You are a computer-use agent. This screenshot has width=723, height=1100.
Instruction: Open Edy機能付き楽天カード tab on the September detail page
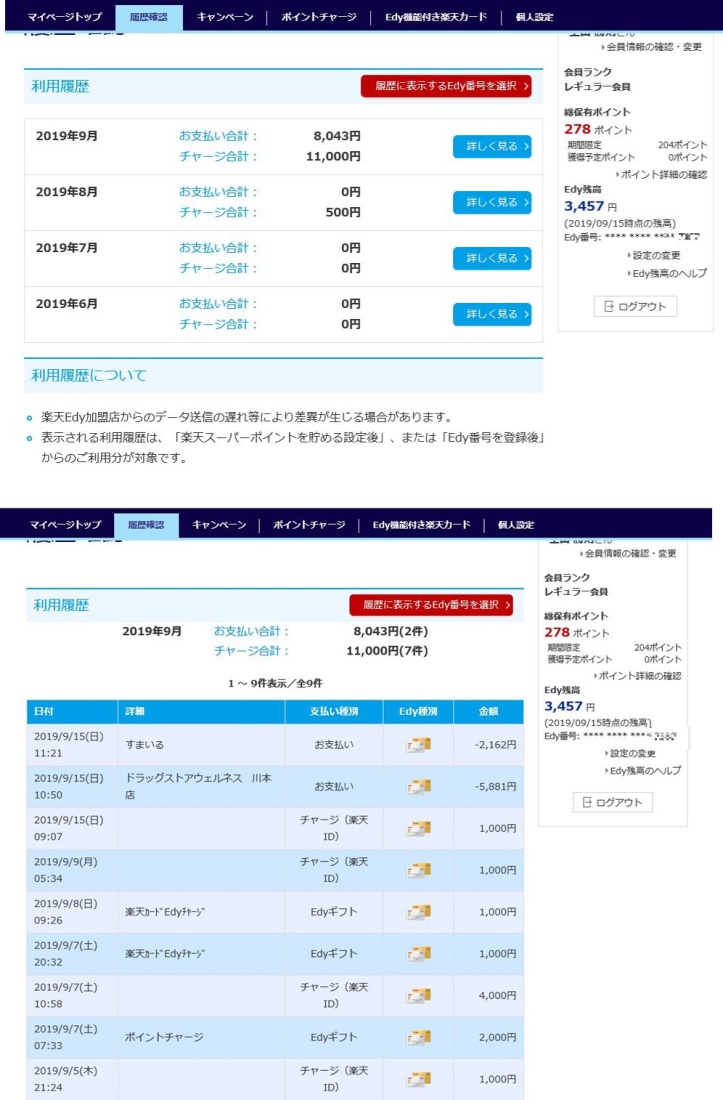(421, 525)
